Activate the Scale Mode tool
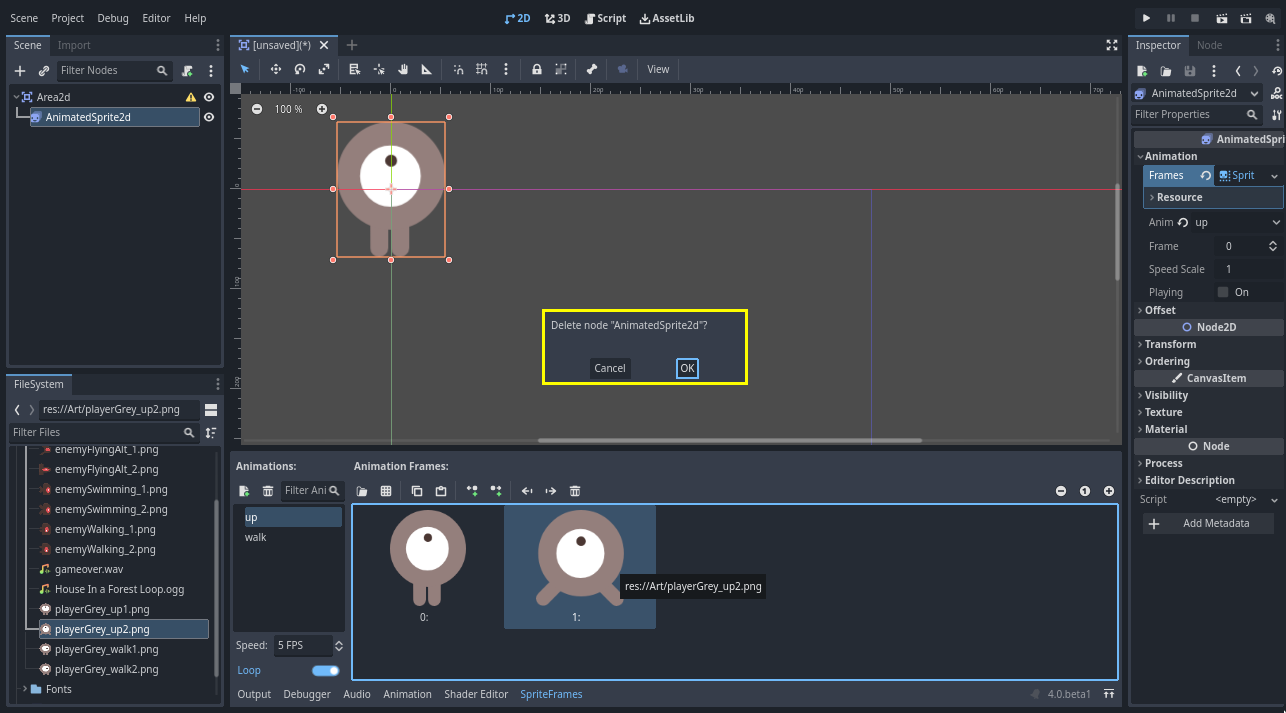This screenshot has height=713, width=1286. [x=324, y=69]
